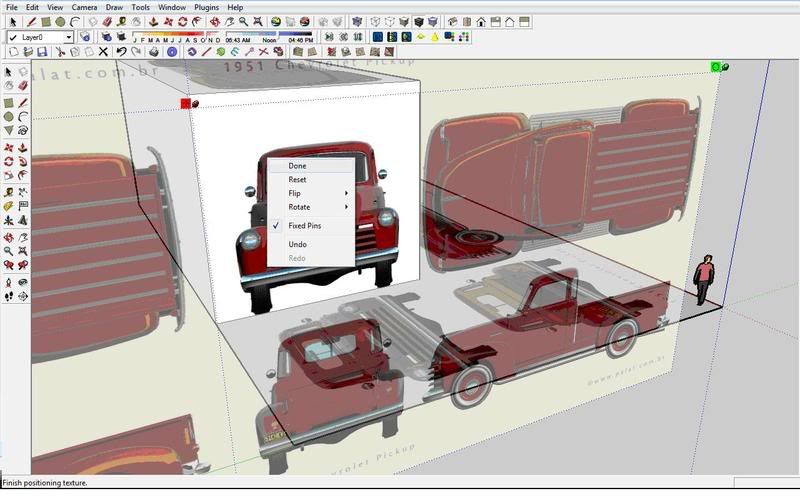Viewport: 800px width, 496px height.
Task: Select the house Front view icon
Action: [x=481, y=21]
